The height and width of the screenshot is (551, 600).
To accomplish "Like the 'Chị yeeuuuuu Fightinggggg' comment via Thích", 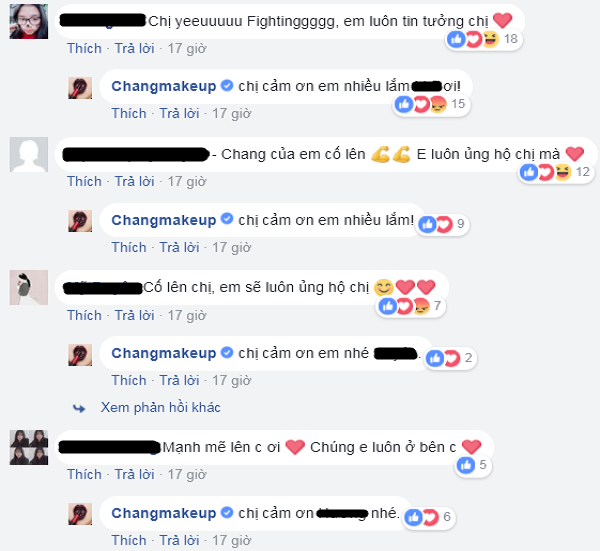I will 85,49.
